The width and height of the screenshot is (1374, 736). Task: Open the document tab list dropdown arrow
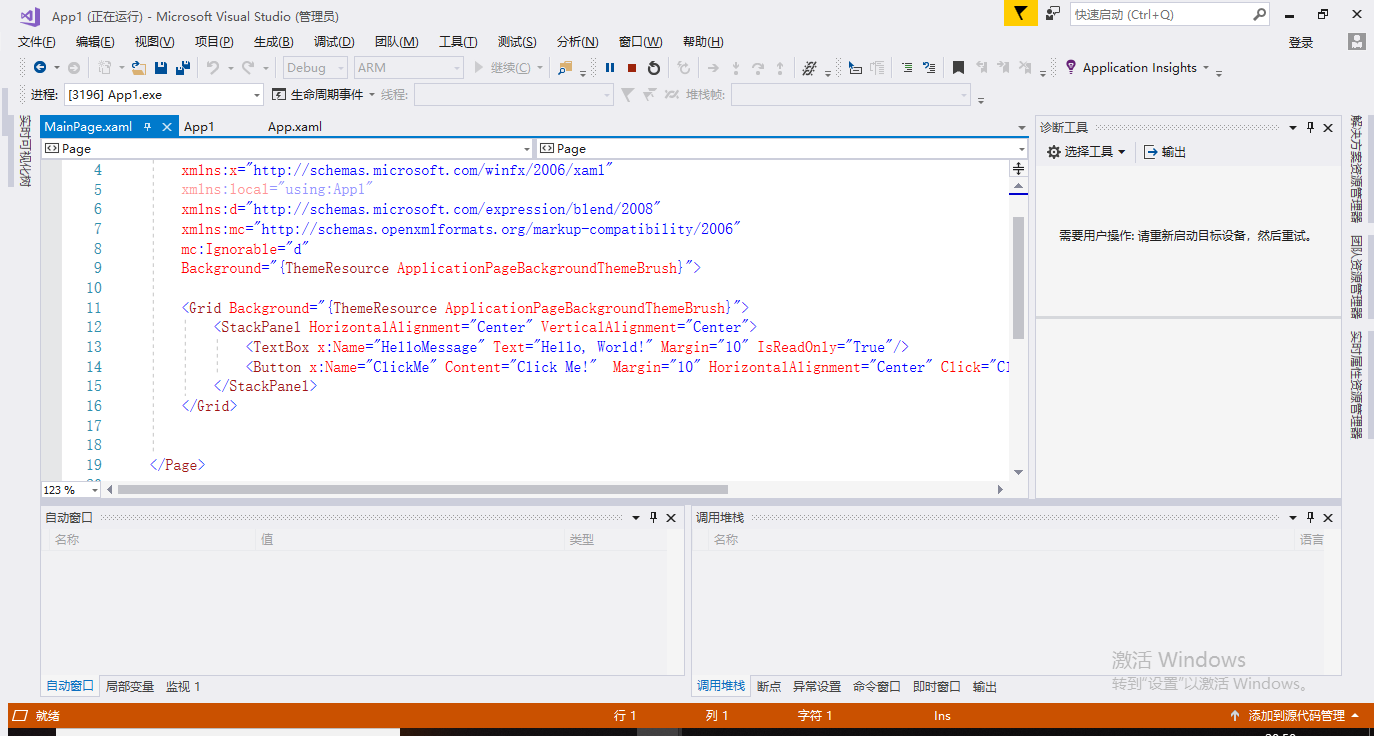point(1021,128)
